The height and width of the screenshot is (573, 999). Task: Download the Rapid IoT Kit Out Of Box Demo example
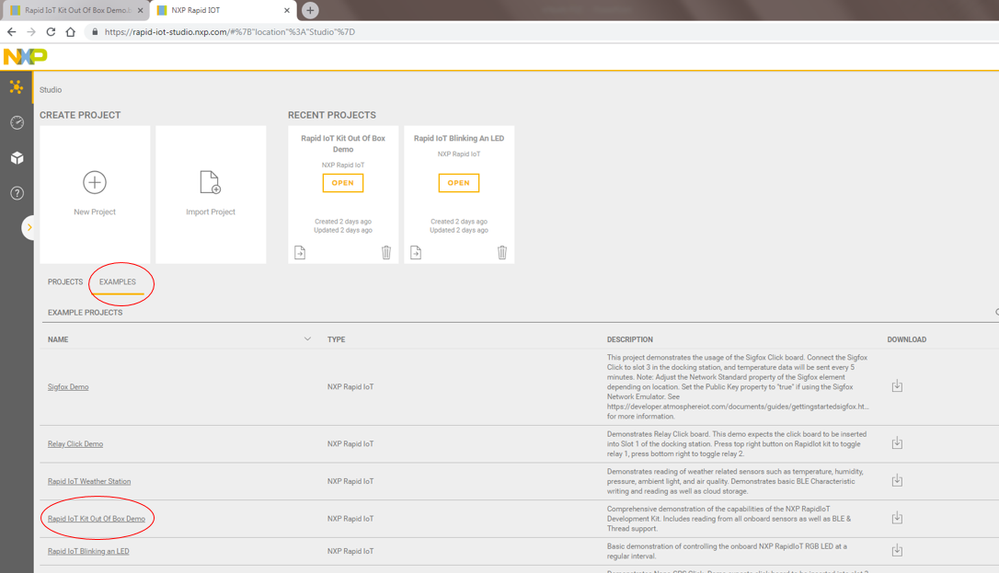point(897,518)
